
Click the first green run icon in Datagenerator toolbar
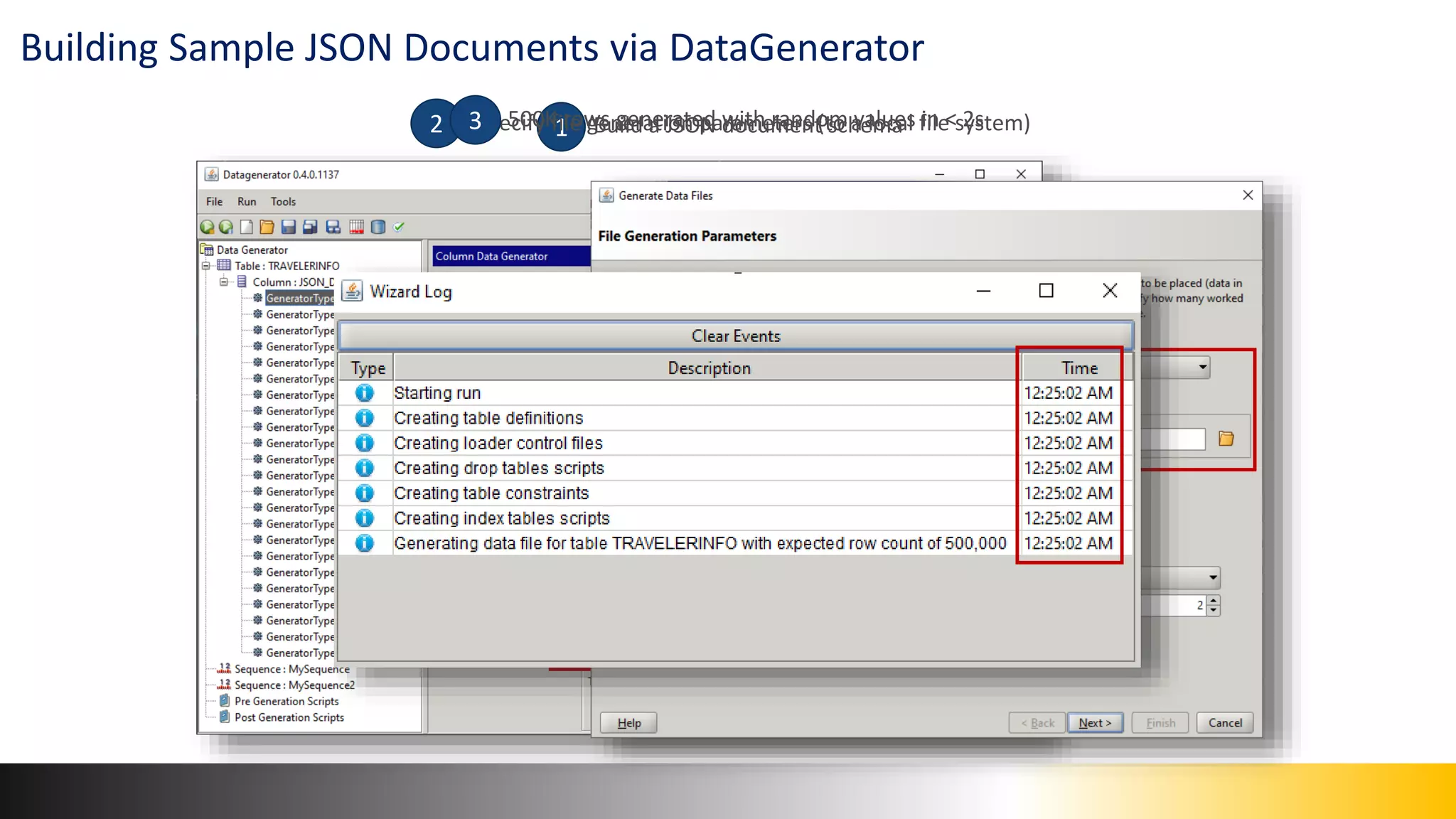(x=207, y=227)
